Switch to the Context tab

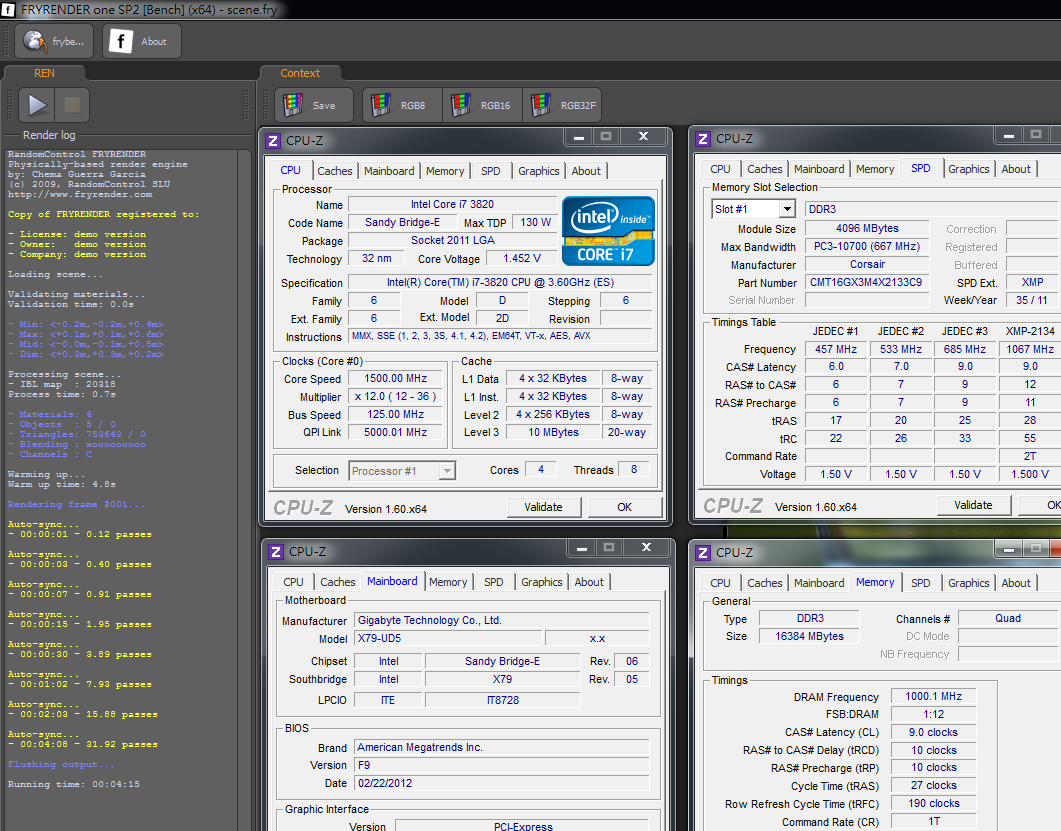click(x=300, y=73)
